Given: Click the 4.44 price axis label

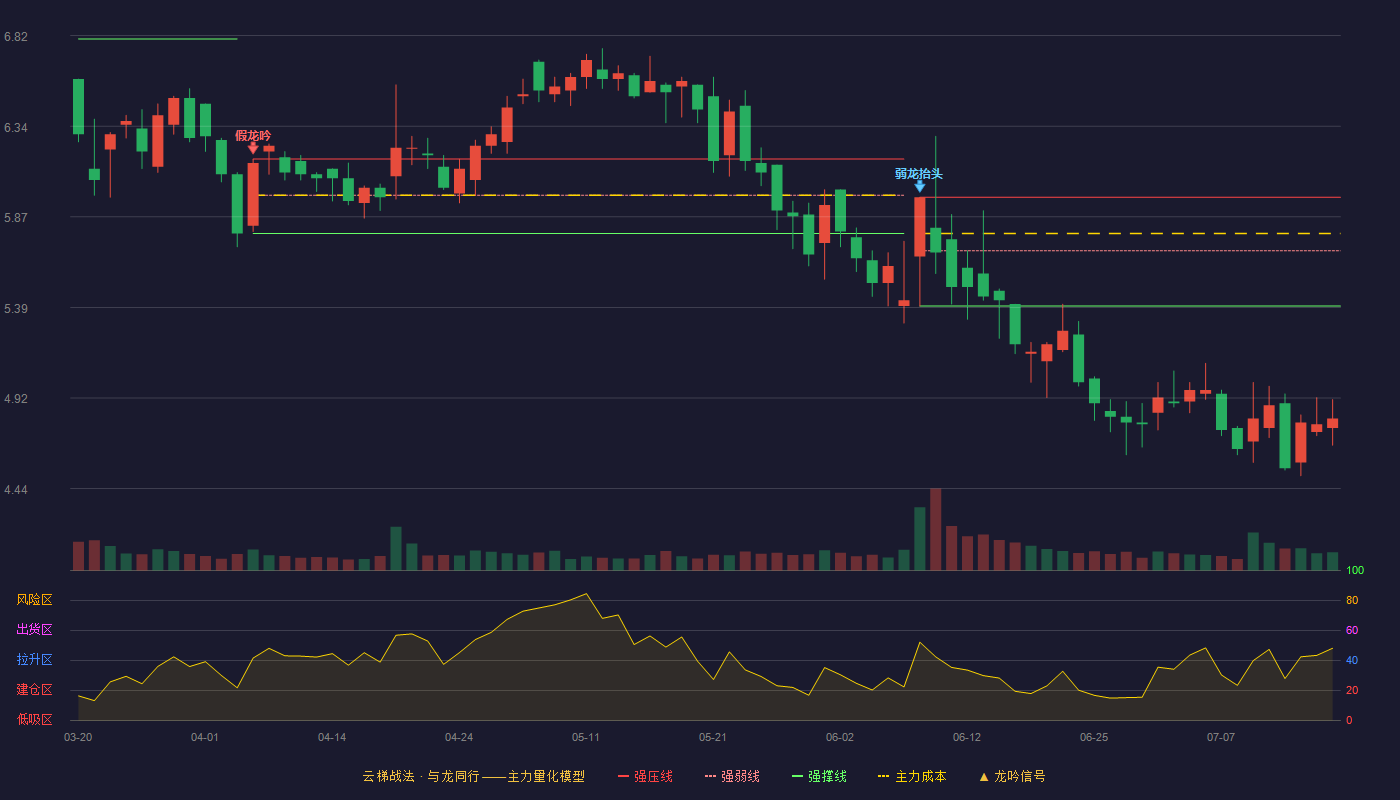Looking at the screenshot, I should (x=16, y=490).
